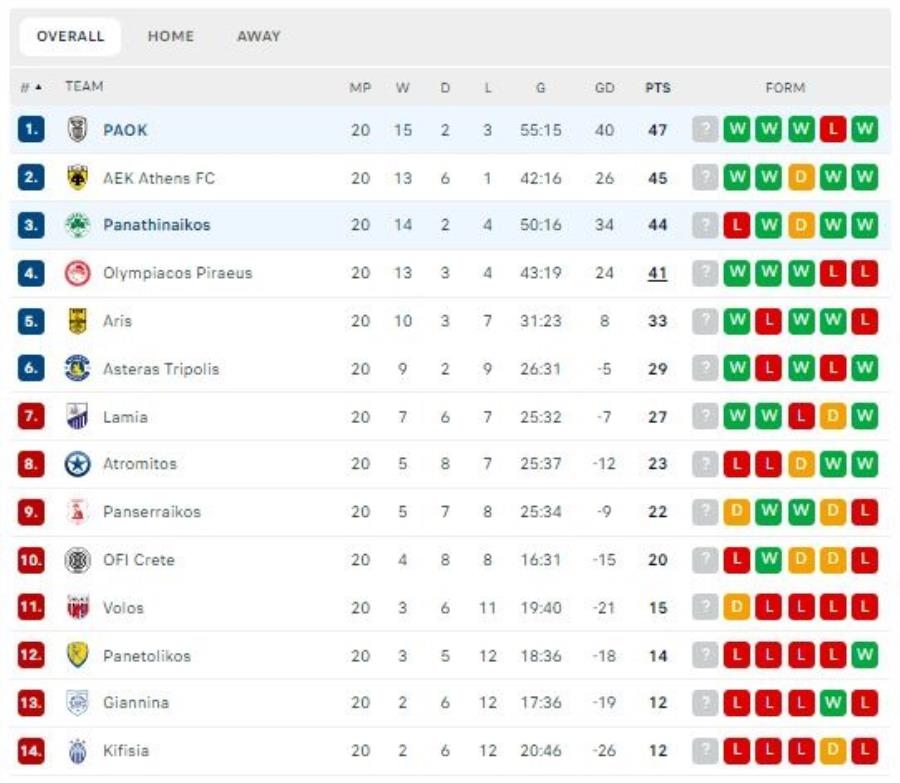This screenshot has height=783, width=900.
Task: Switch to the AWAY standings tab
Action: (259, 36)
